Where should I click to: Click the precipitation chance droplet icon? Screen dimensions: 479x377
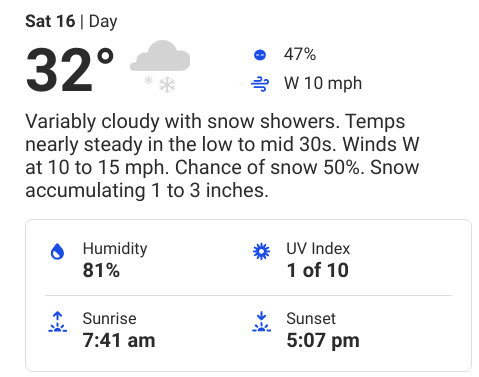coord(260,55)
